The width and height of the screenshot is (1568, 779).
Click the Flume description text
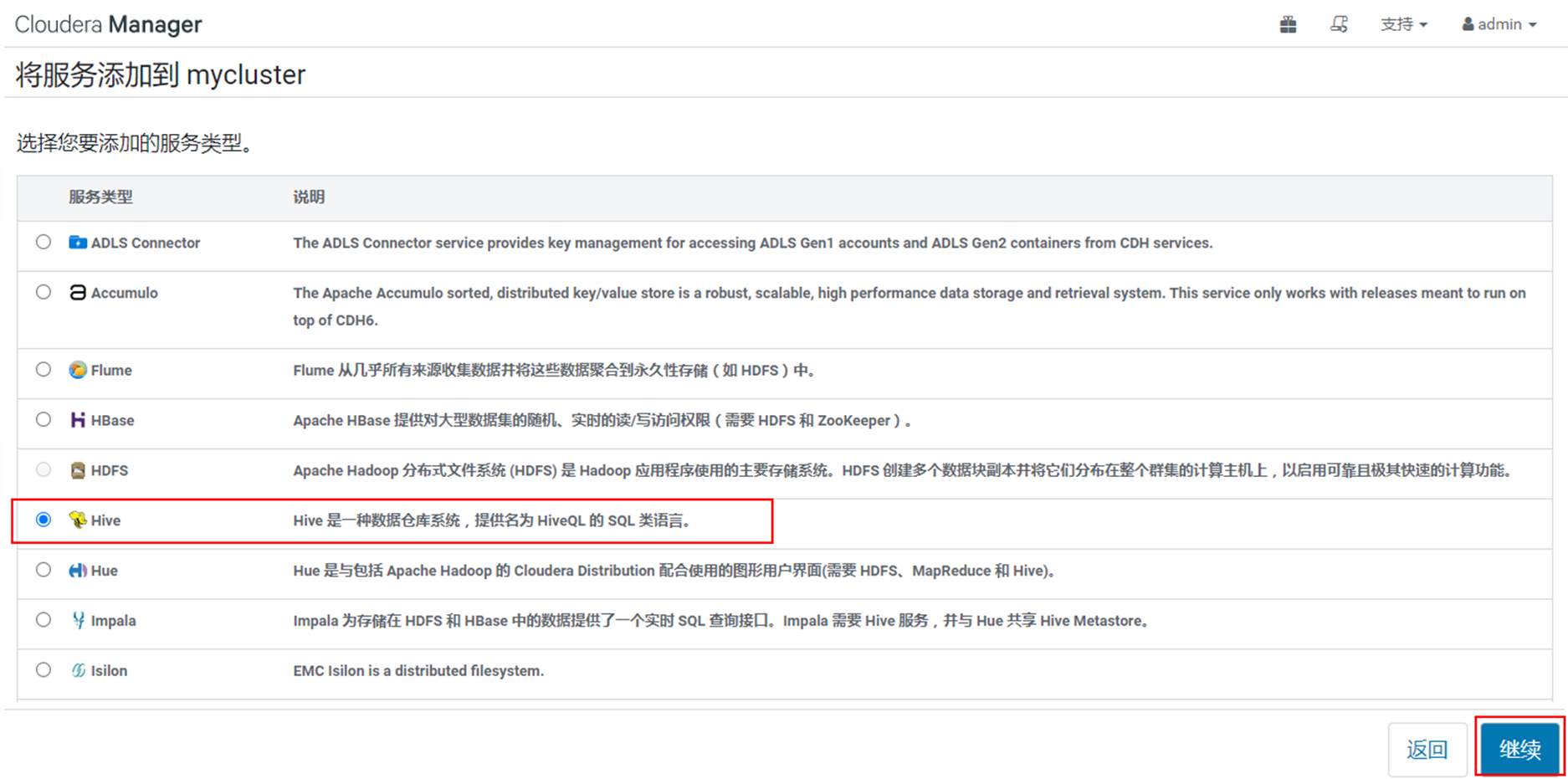coord(554,370)
